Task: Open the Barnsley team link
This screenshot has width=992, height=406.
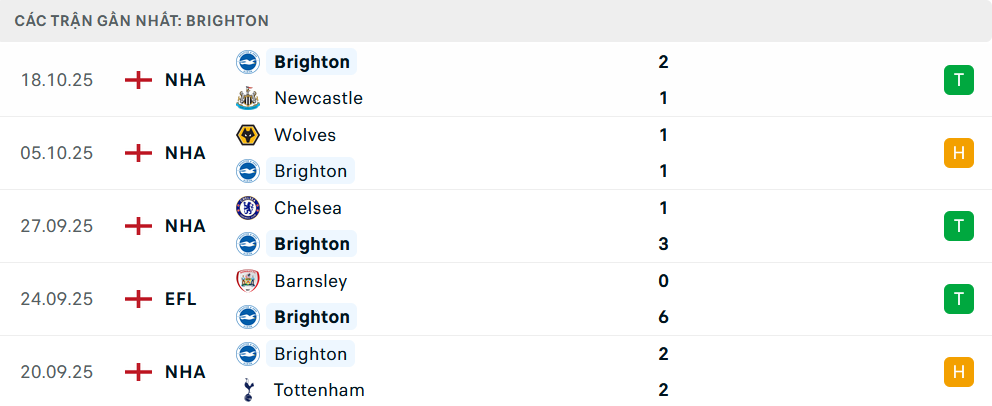Action: 310,281
